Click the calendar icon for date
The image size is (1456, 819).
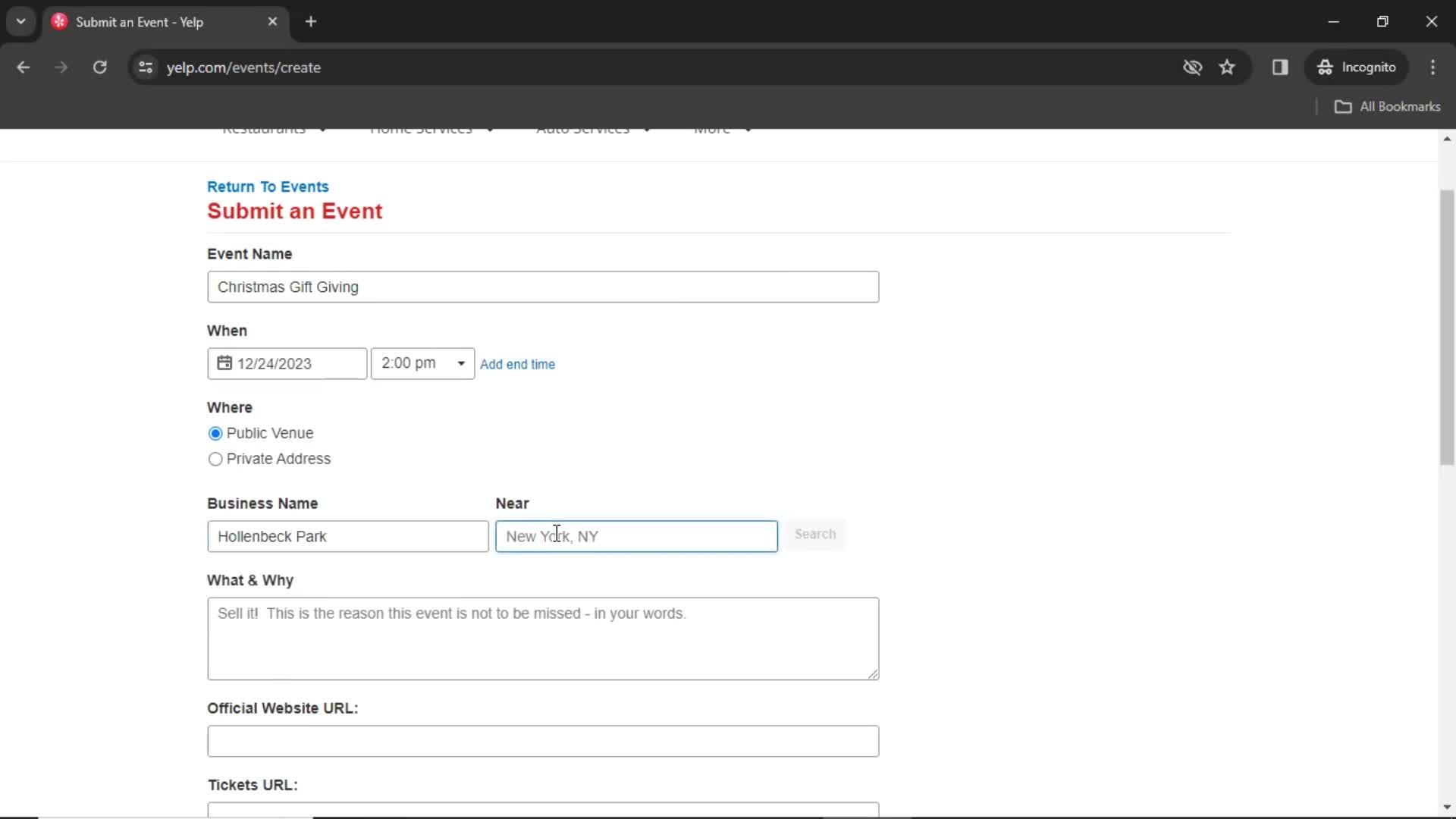pyautogui.click(x=224, y=363)
